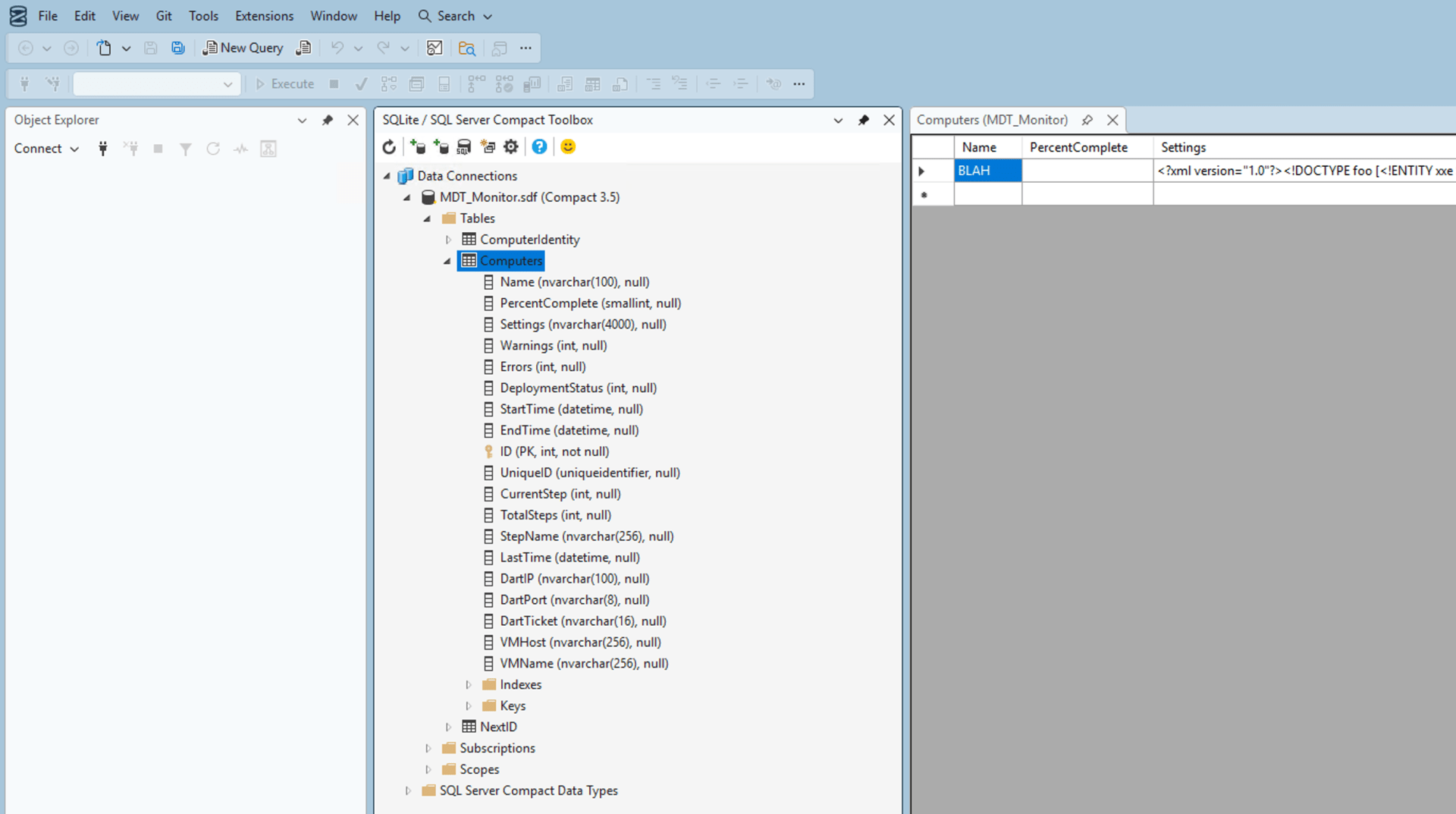Click the yellow smiley feedback icon
Screen dimensions: 1456x814
pyautogui.click(x=568, y=147)
